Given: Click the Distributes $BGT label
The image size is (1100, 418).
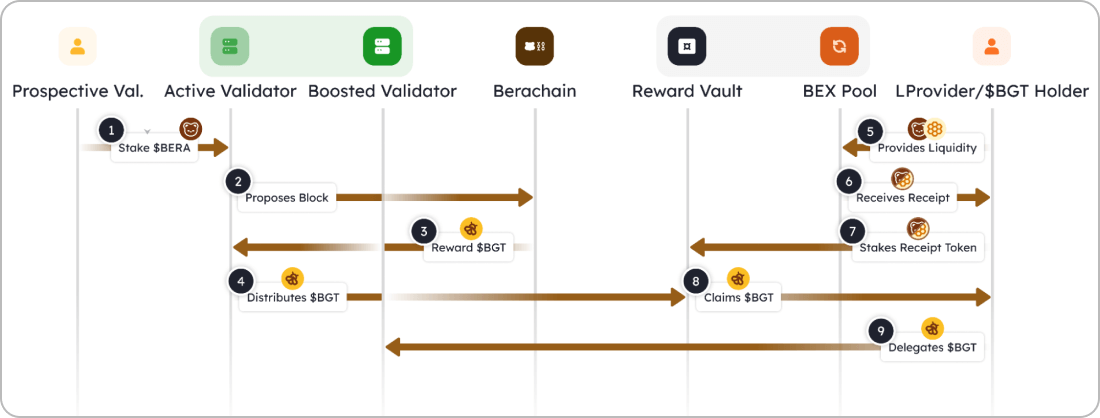Looking at the screenshot, I should pos(293,297).
